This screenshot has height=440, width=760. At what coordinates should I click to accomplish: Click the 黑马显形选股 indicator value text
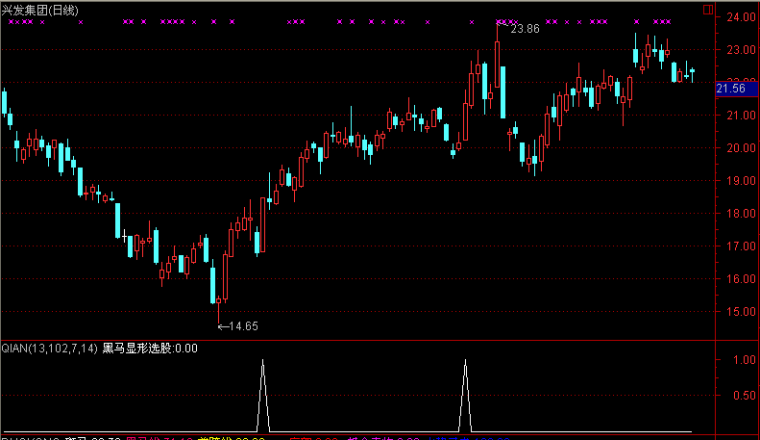149,349
